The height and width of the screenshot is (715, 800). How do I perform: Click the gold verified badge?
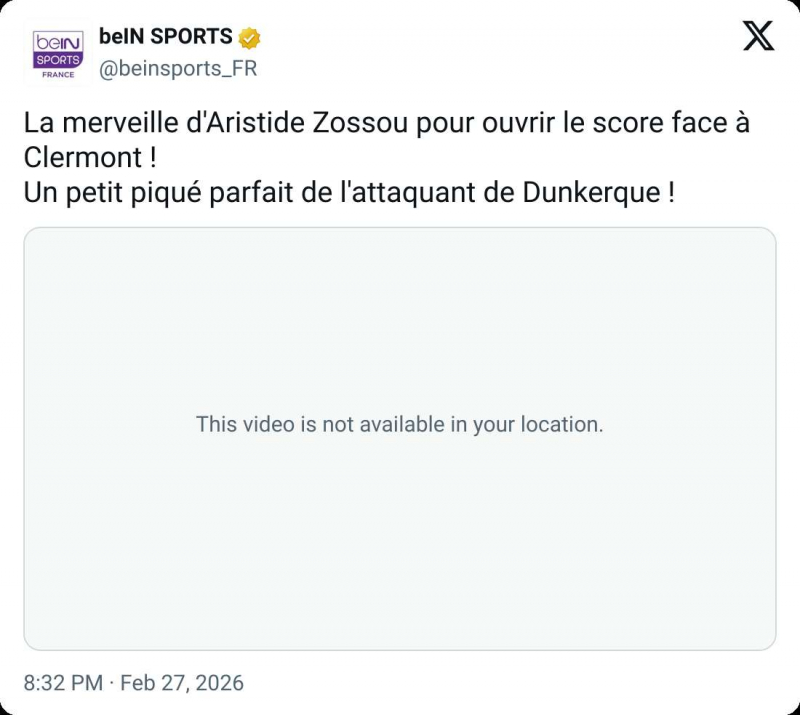[x=250, y=38]
